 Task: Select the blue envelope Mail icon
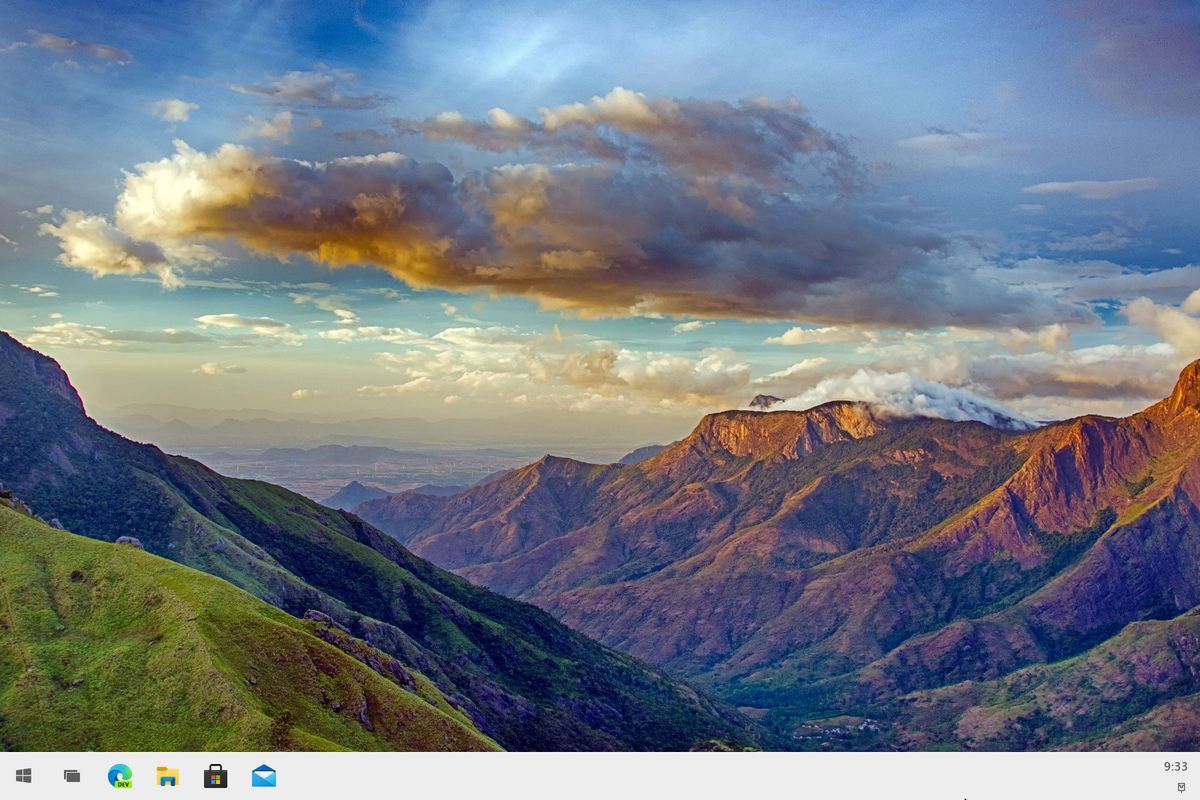[x=262, y=775]
